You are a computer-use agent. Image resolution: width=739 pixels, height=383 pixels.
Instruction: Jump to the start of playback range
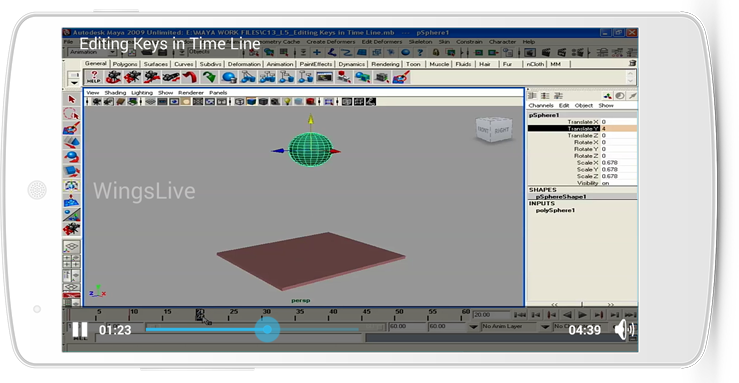(x=520, y=315)
